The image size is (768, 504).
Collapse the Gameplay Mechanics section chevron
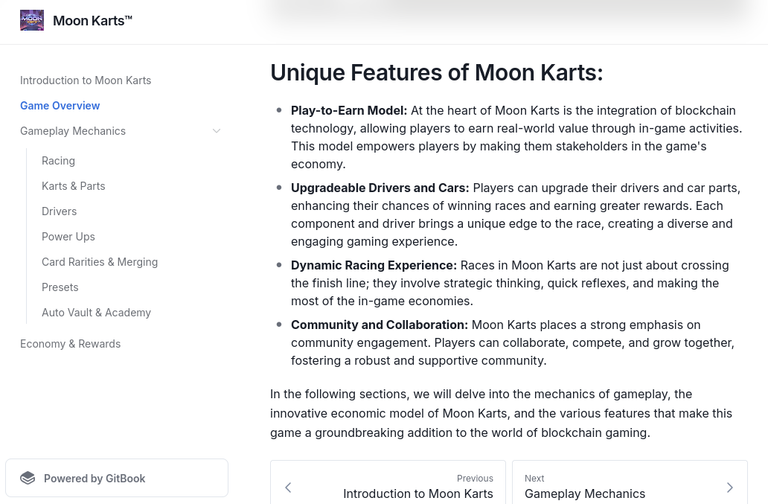point(216,131)
